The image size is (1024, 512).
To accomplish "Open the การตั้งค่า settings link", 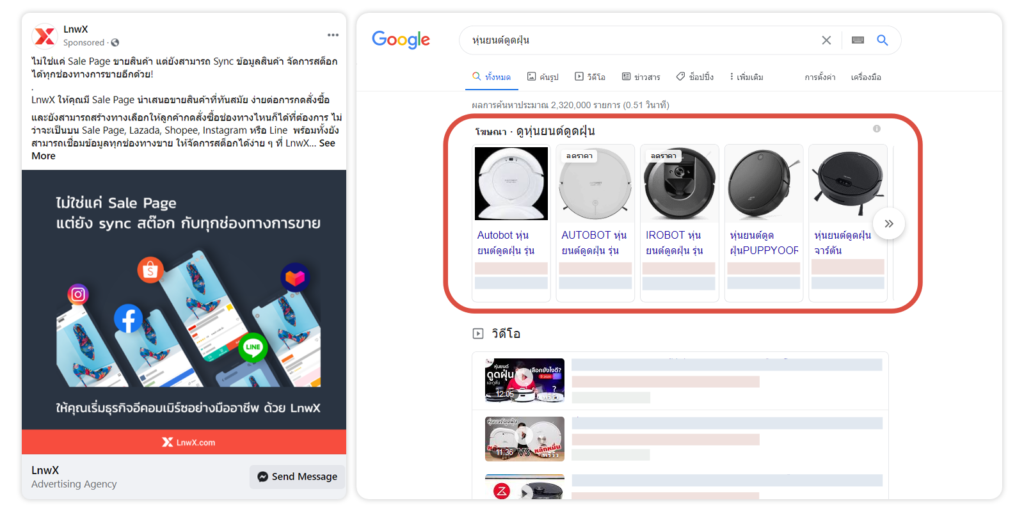I will [820, 77].
